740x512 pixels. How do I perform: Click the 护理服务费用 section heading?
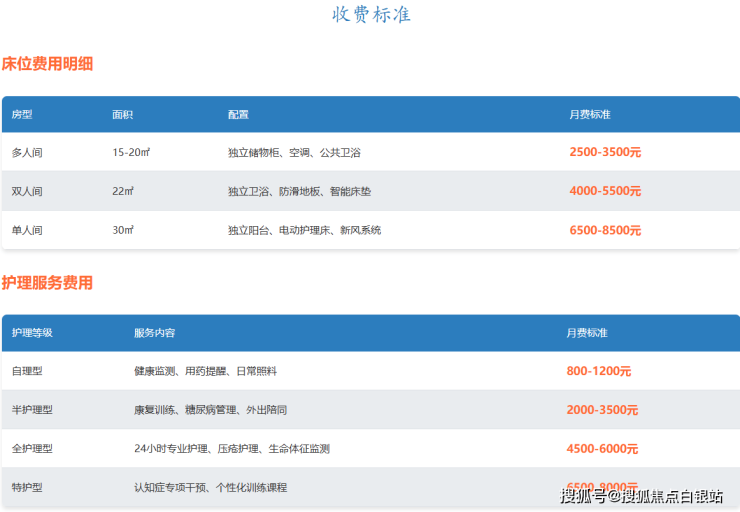(48, 283)
